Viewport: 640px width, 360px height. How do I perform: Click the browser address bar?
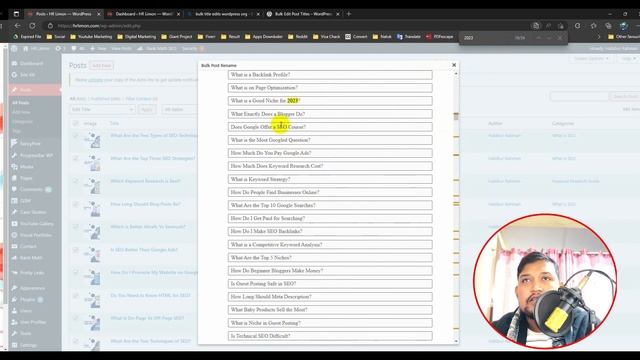[286, 26]
